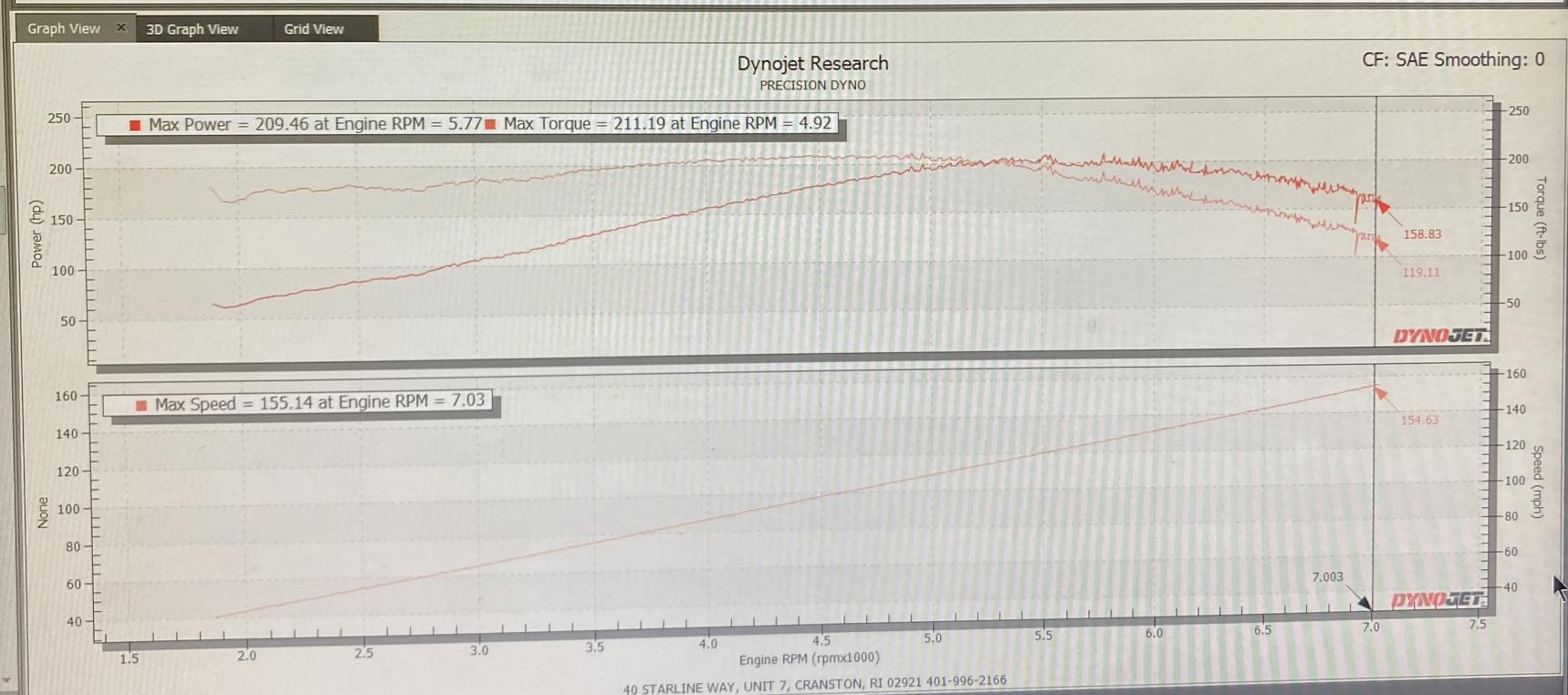Select the Max Speed = 155.14 legend text
This screenshot has width=1568, height=695.
(319, 402)
